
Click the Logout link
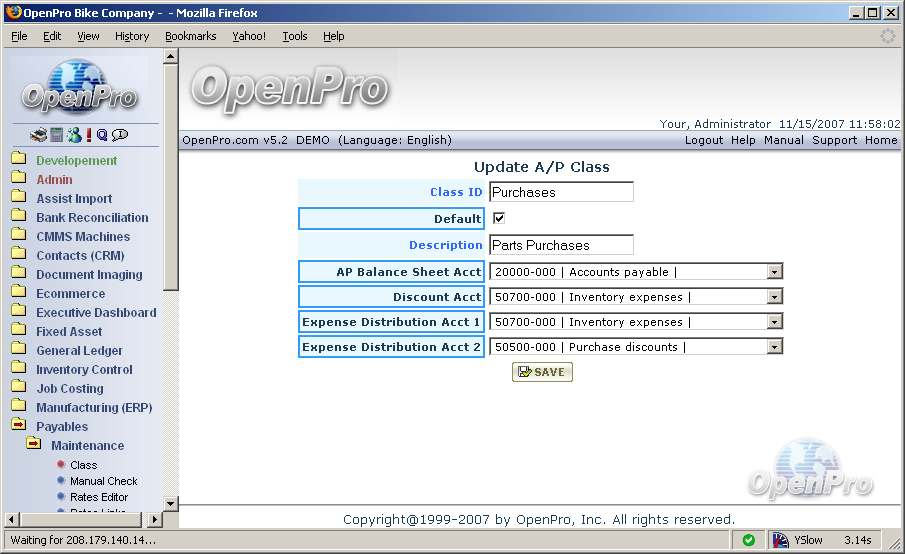703,140
